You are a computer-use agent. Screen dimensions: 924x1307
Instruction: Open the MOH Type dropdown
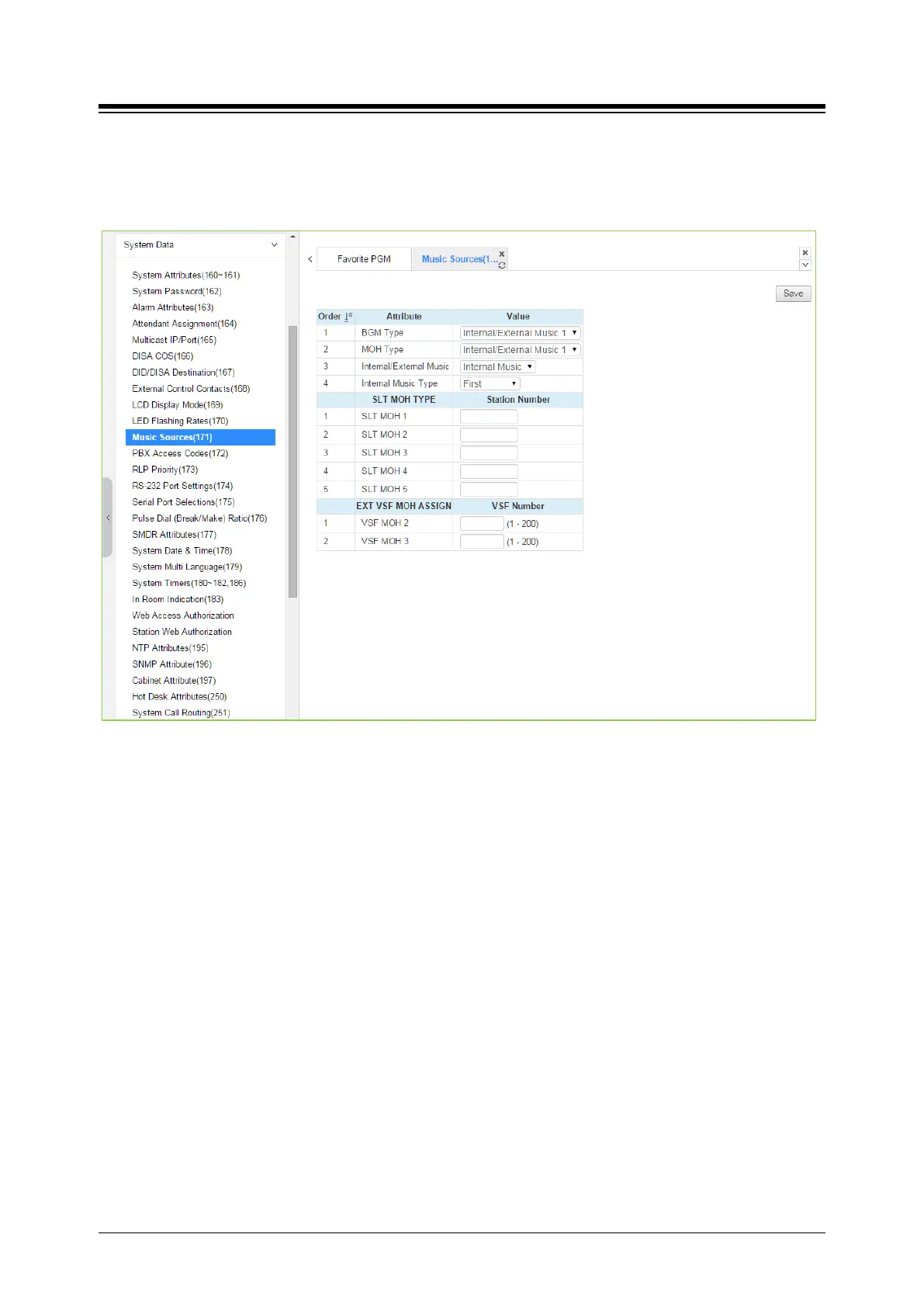click(520, 350)
